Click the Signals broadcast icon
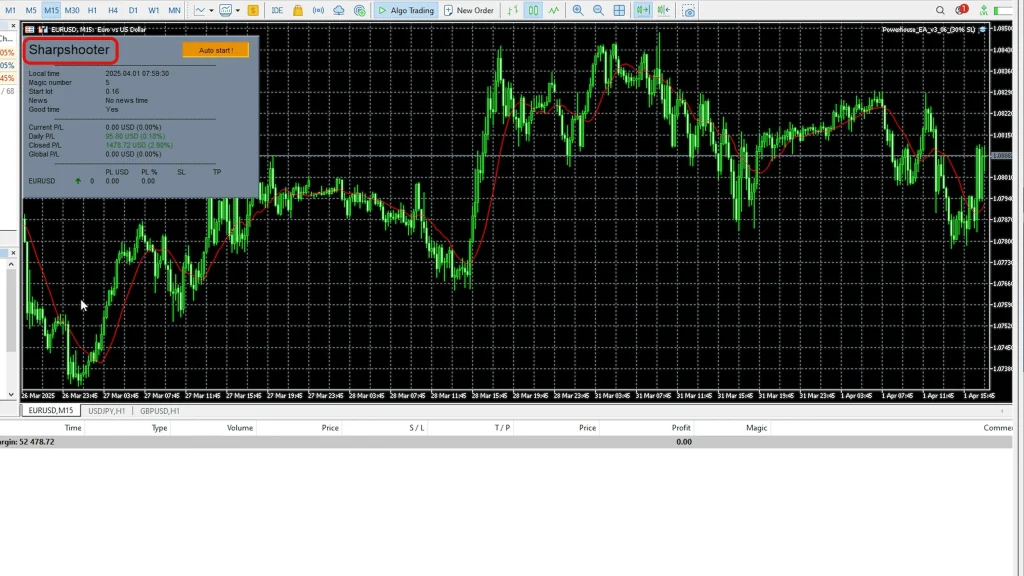 point(318,10)
